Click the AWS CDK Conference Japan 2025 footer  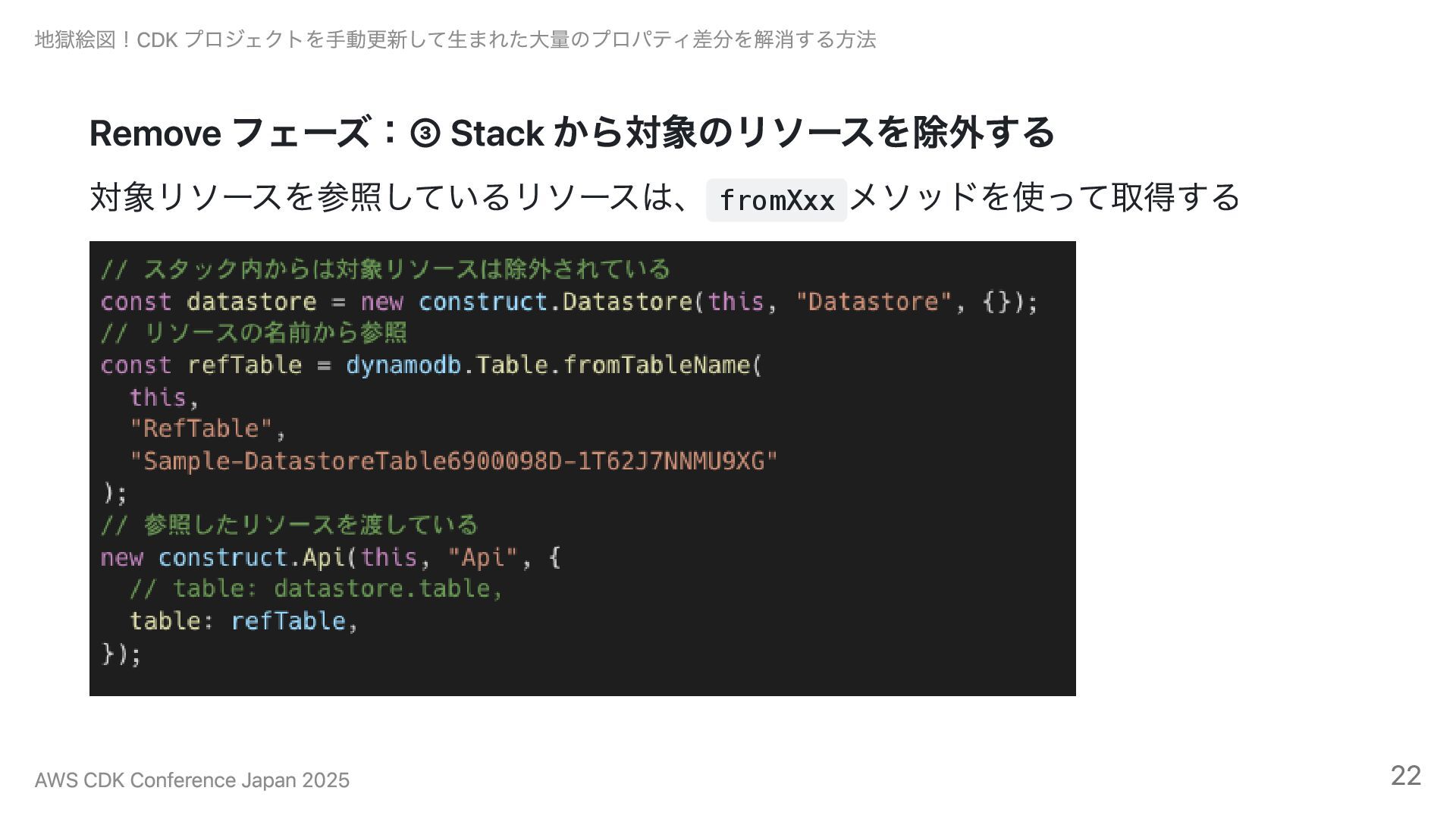pos(192,780)
